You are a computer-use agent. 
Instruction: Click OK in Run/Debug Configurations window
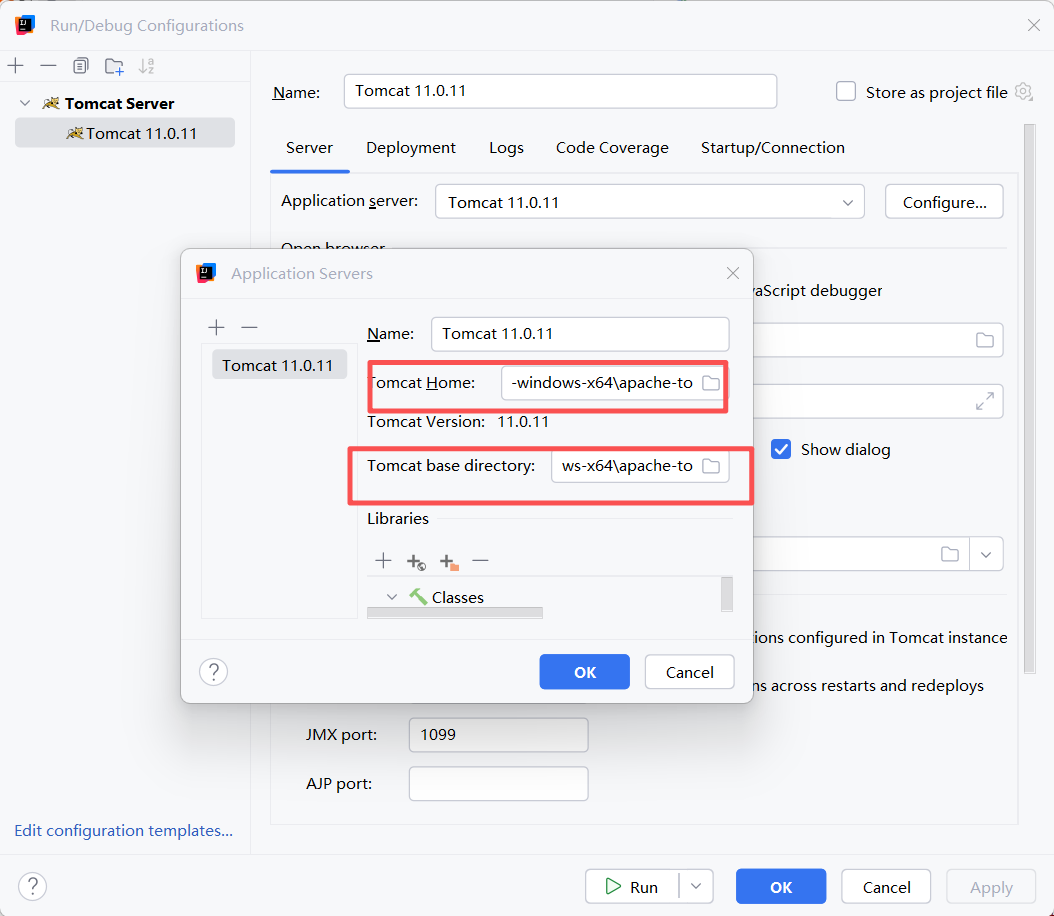click(x=780, y=886)
